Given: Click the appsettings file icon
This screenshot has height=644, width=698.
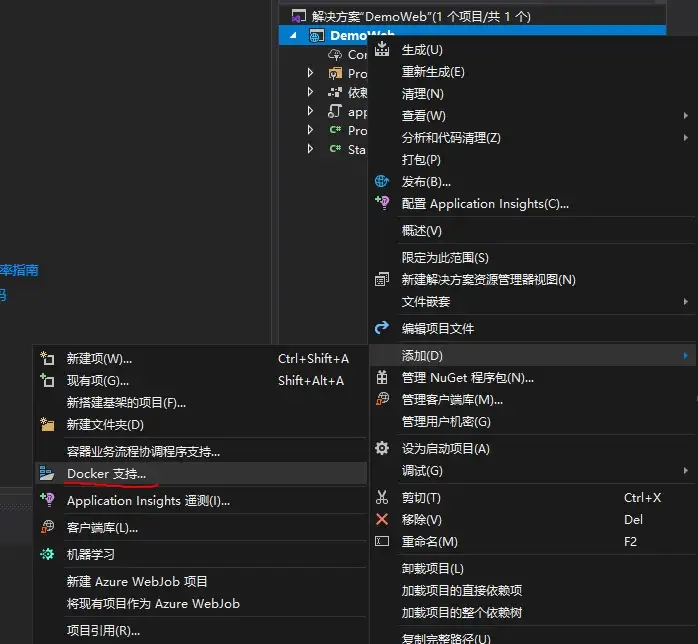Looking at the screenshot, I should click(x=335, y=111).
